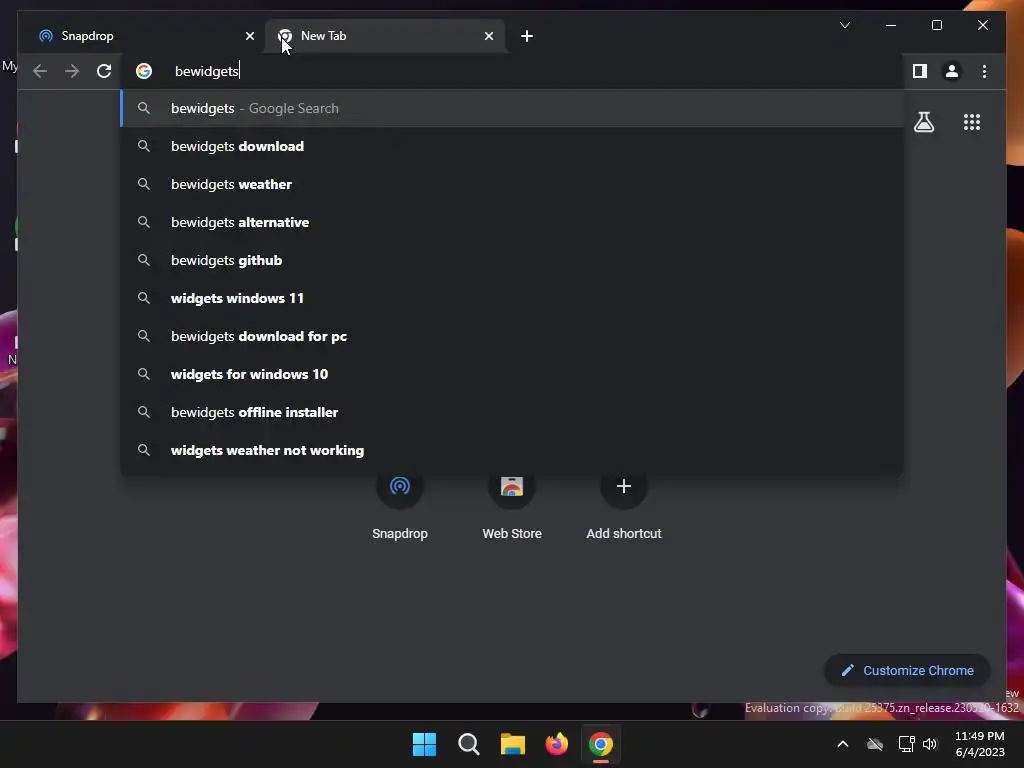Show hidden system tray icons
Image resolution: width=1024 pixels, height=768 pixels.
[x=842, y=744]
